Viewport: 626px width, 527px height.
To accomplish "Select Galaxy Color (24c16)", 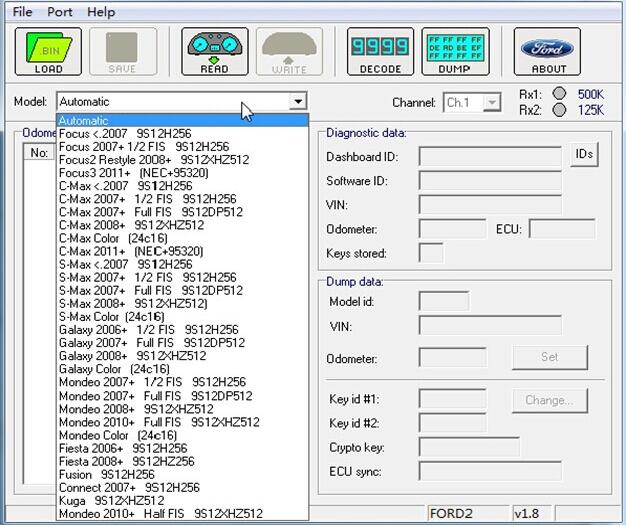I will pos(182,369).
